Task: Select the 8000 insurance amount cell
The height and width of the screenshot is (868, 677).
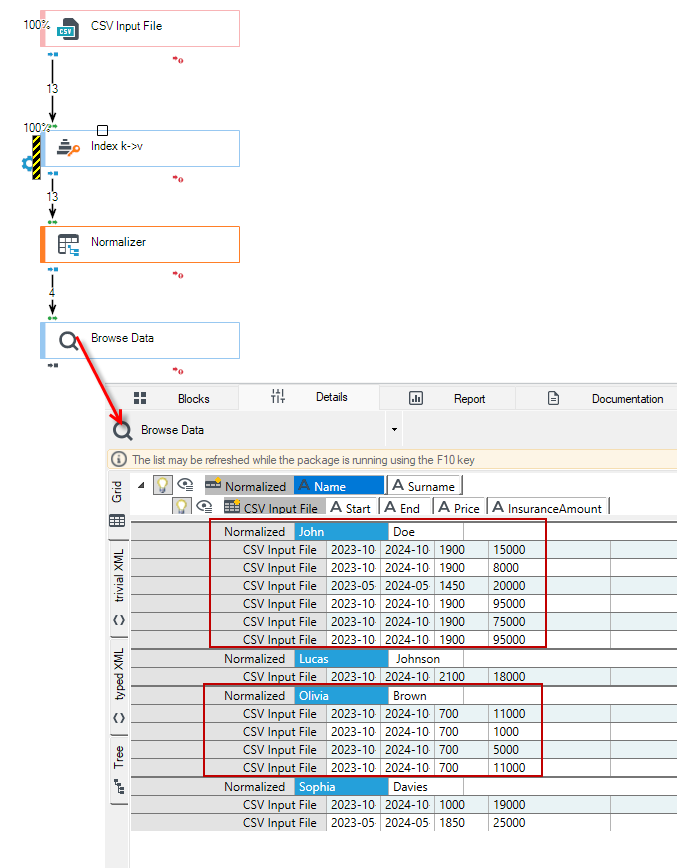Action: click(x=549, y=567)
